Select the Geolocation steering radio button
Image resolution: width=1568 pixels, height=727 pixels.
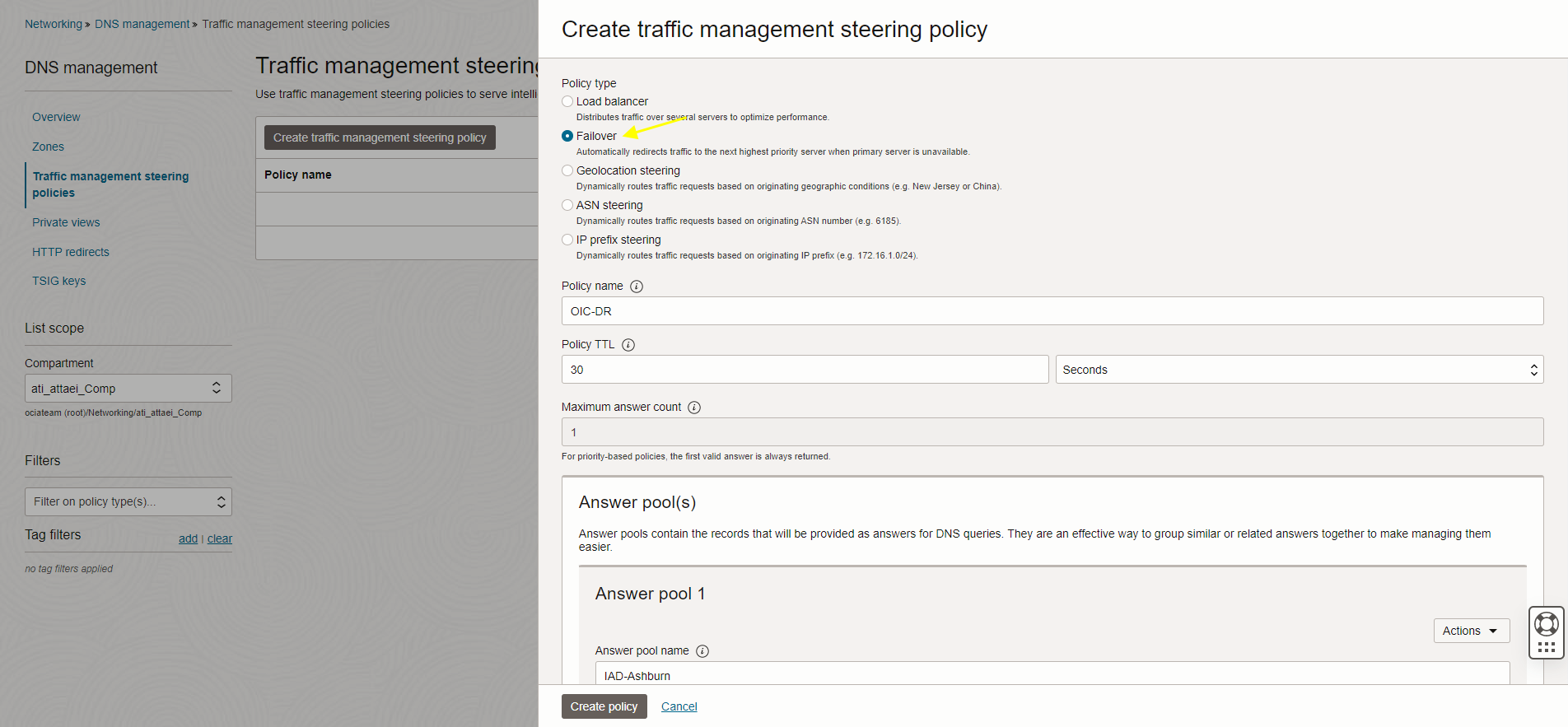567,170
